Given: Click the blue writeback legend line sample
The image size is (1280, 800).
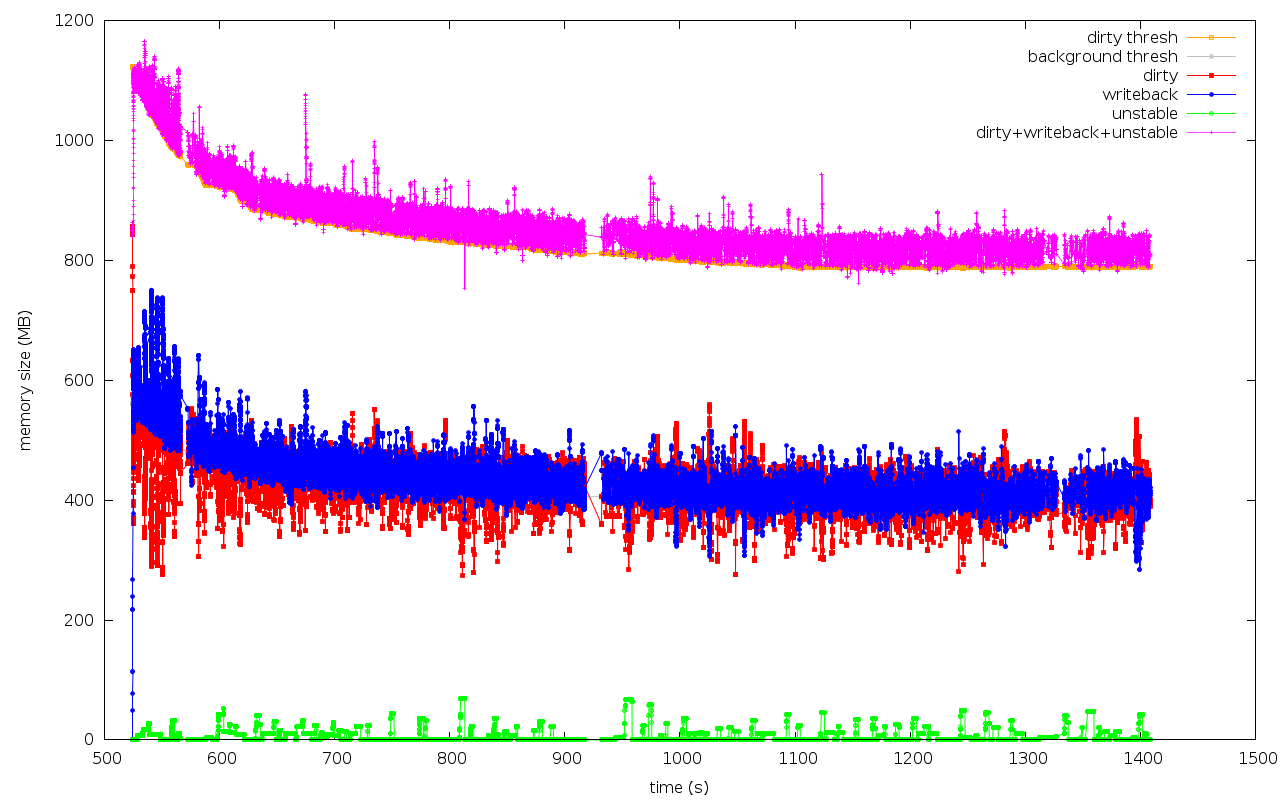Looking at the screenshot, I should 1211,95.
